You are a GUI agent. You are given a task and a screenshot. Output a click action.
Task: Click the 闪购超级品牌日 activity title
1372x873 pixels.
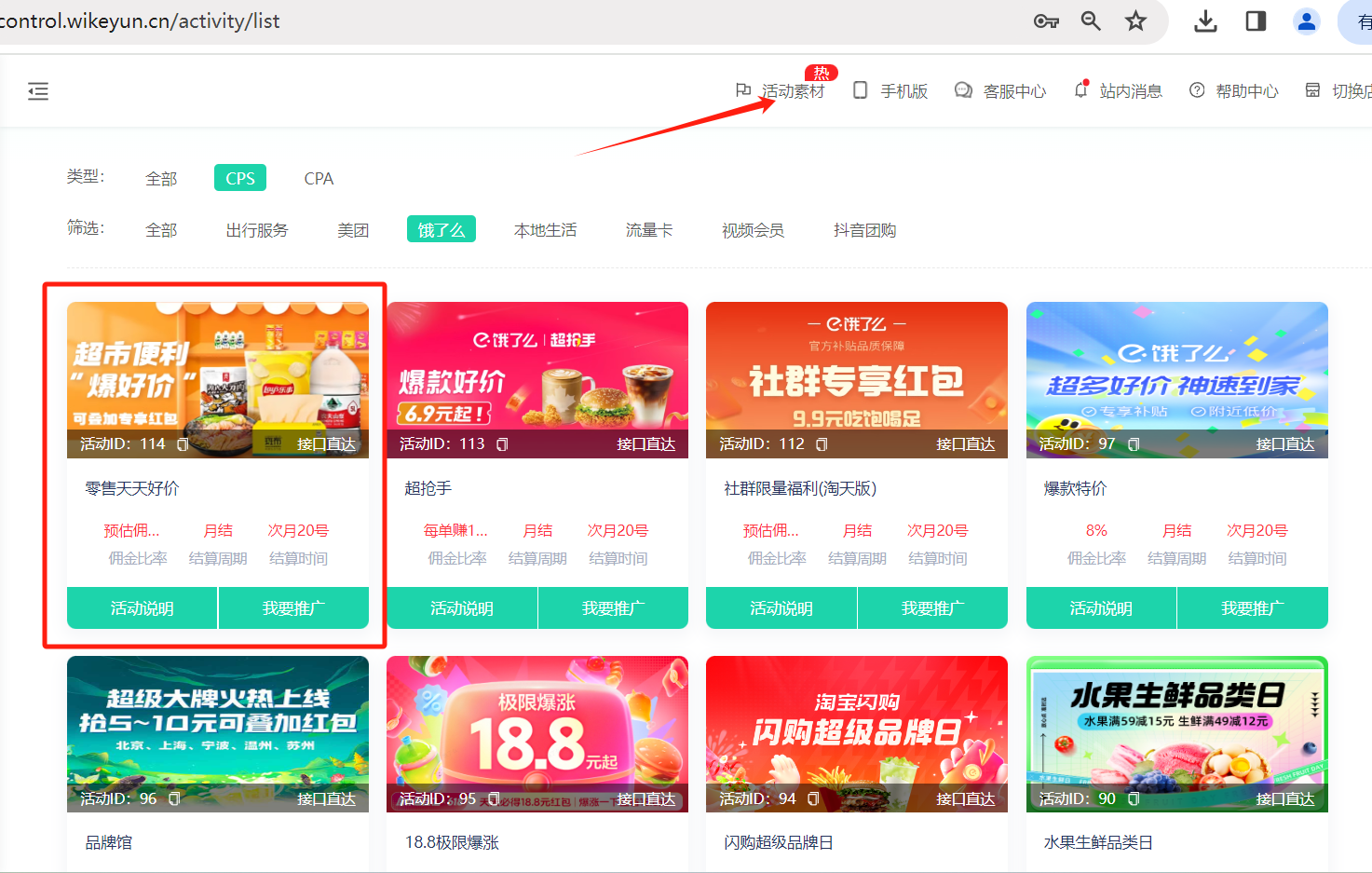(x=779, y=842)
